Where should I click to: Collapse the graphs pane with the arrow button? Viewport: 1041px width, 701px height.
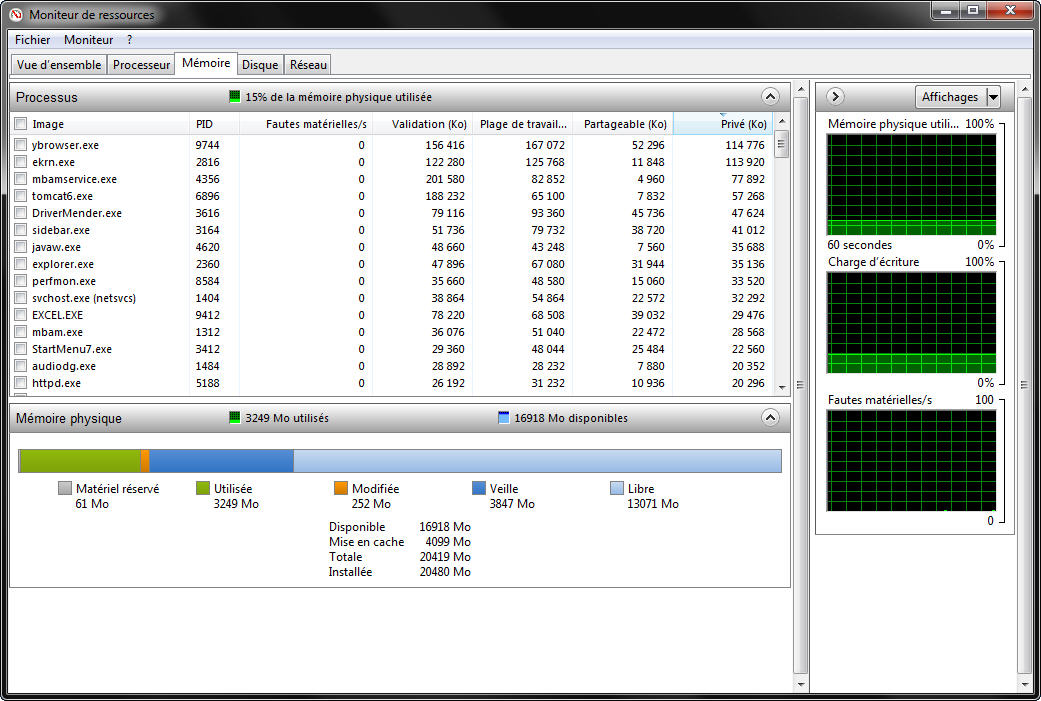coord(835,97)
